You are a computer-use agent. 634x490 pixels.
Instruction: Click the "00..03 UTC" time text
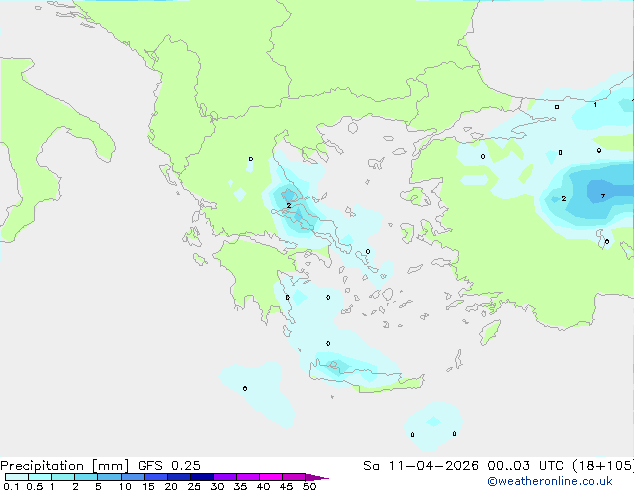[525, 465]
